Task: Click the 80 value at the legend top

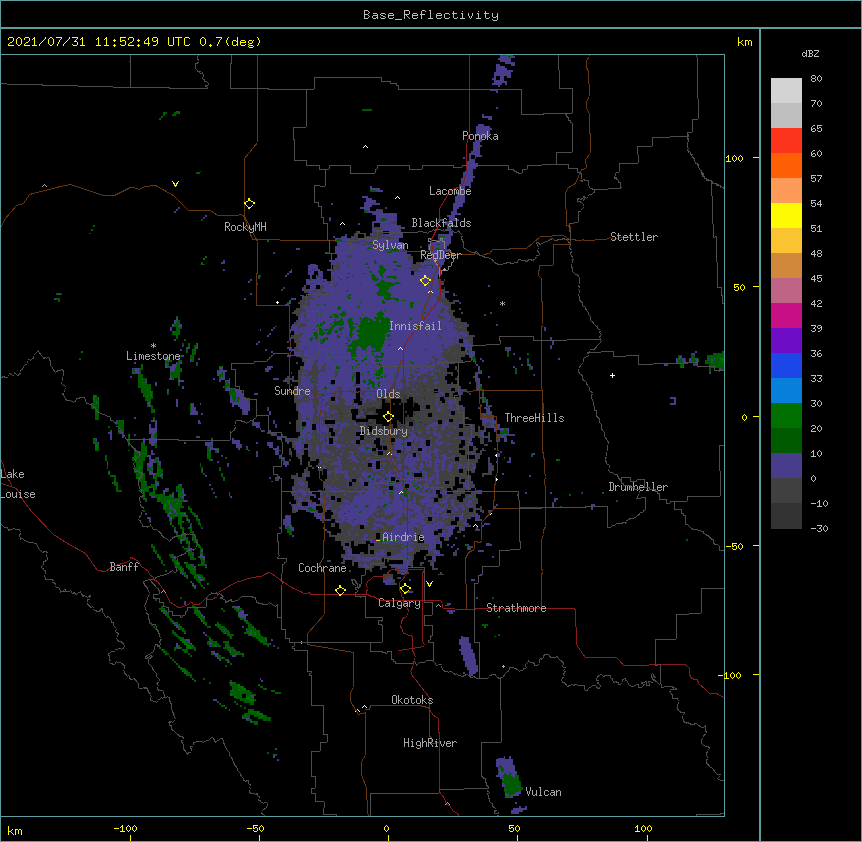Action: click(816, 79)
